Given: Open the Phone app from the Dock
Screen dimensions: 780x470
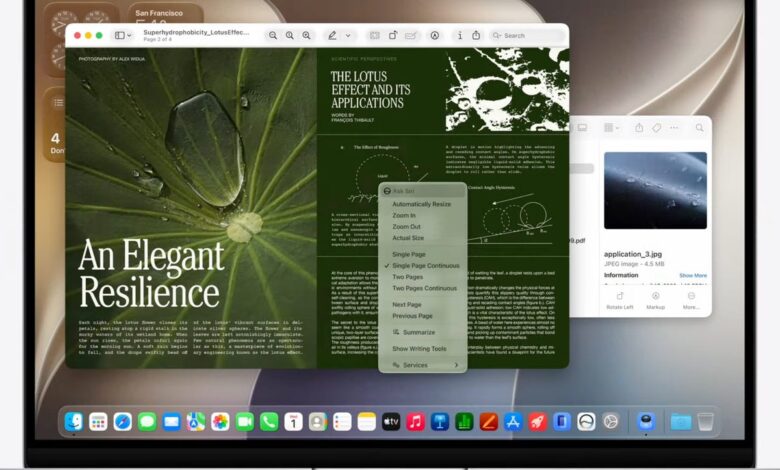Looking at the screenshot, I should 269,422.
